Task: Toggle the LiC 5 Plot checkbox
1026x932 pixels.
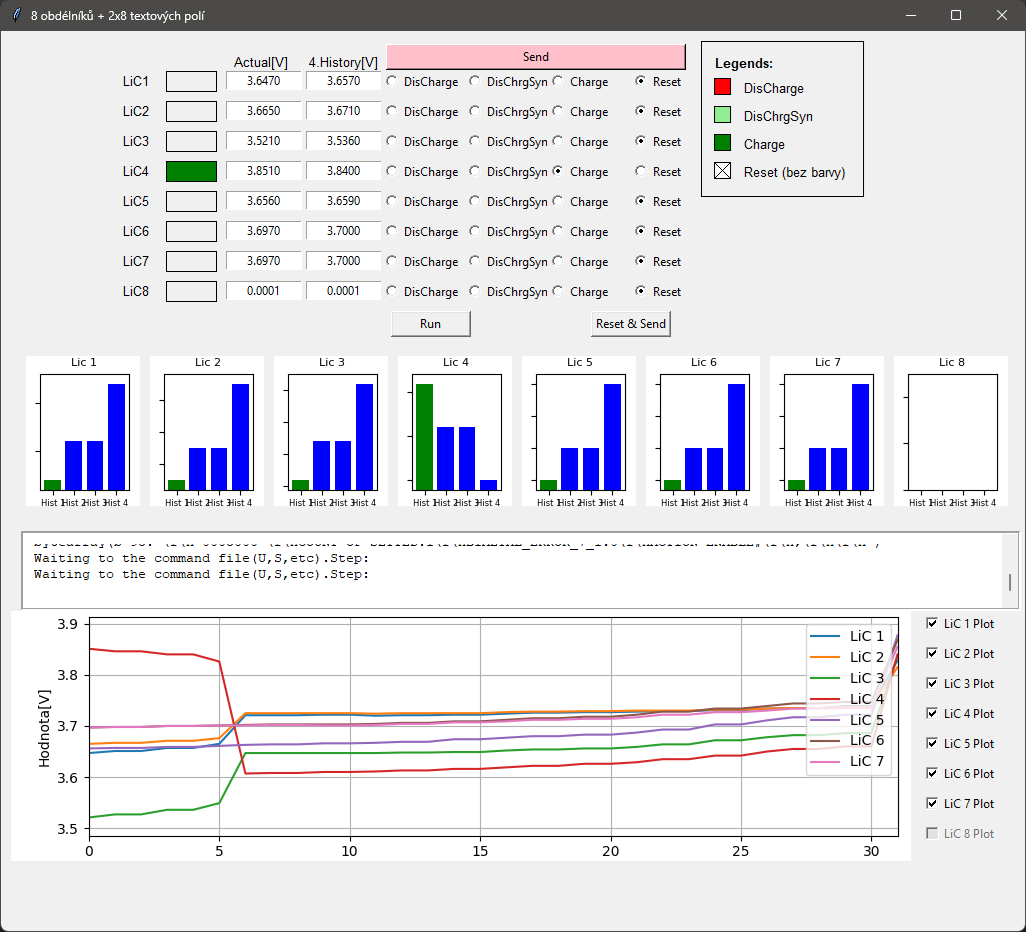Action: coord(930,743)
